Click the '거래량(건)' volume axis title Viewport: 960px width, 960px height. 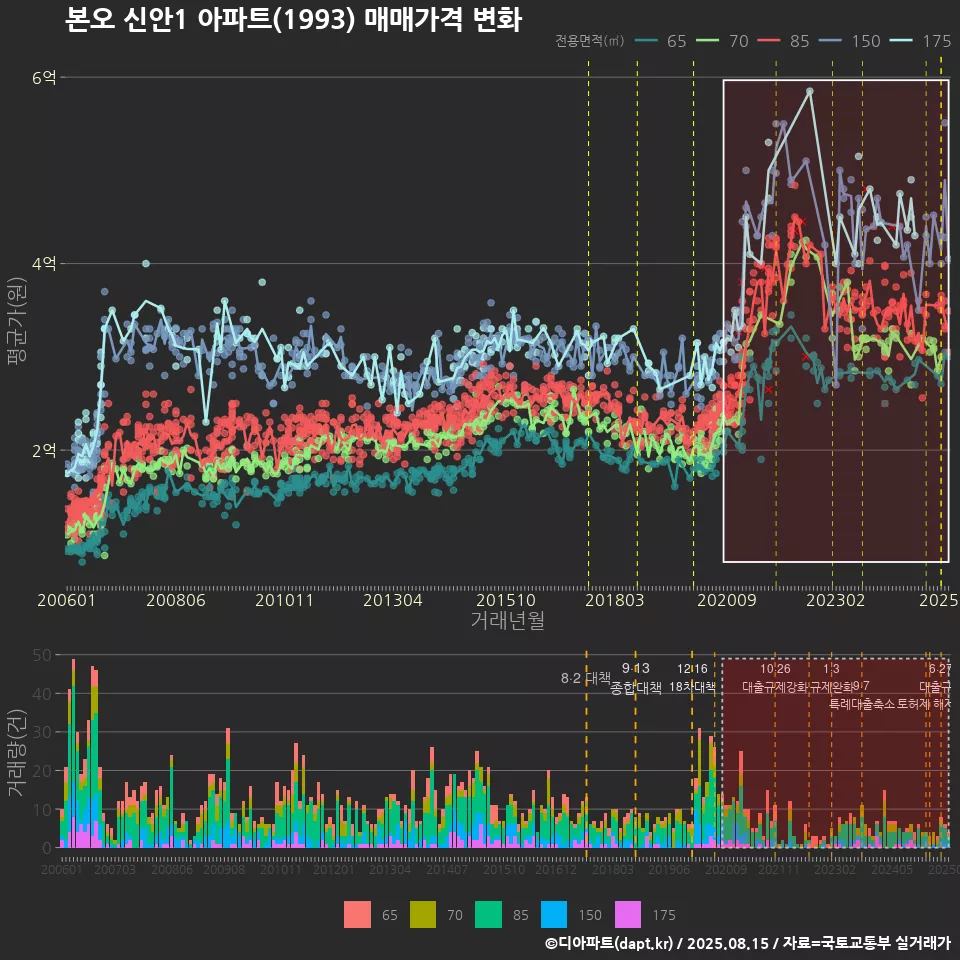click(x=17, y=752)
